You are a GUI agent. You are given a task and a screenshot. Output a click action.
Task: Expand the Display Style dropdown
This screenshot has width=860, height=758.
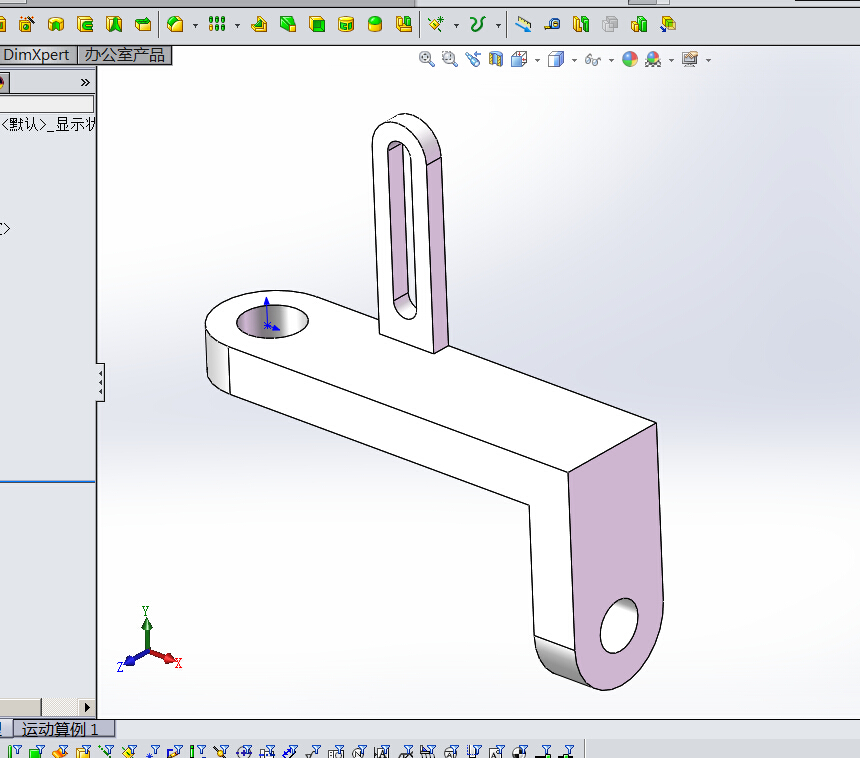[574, 60]
